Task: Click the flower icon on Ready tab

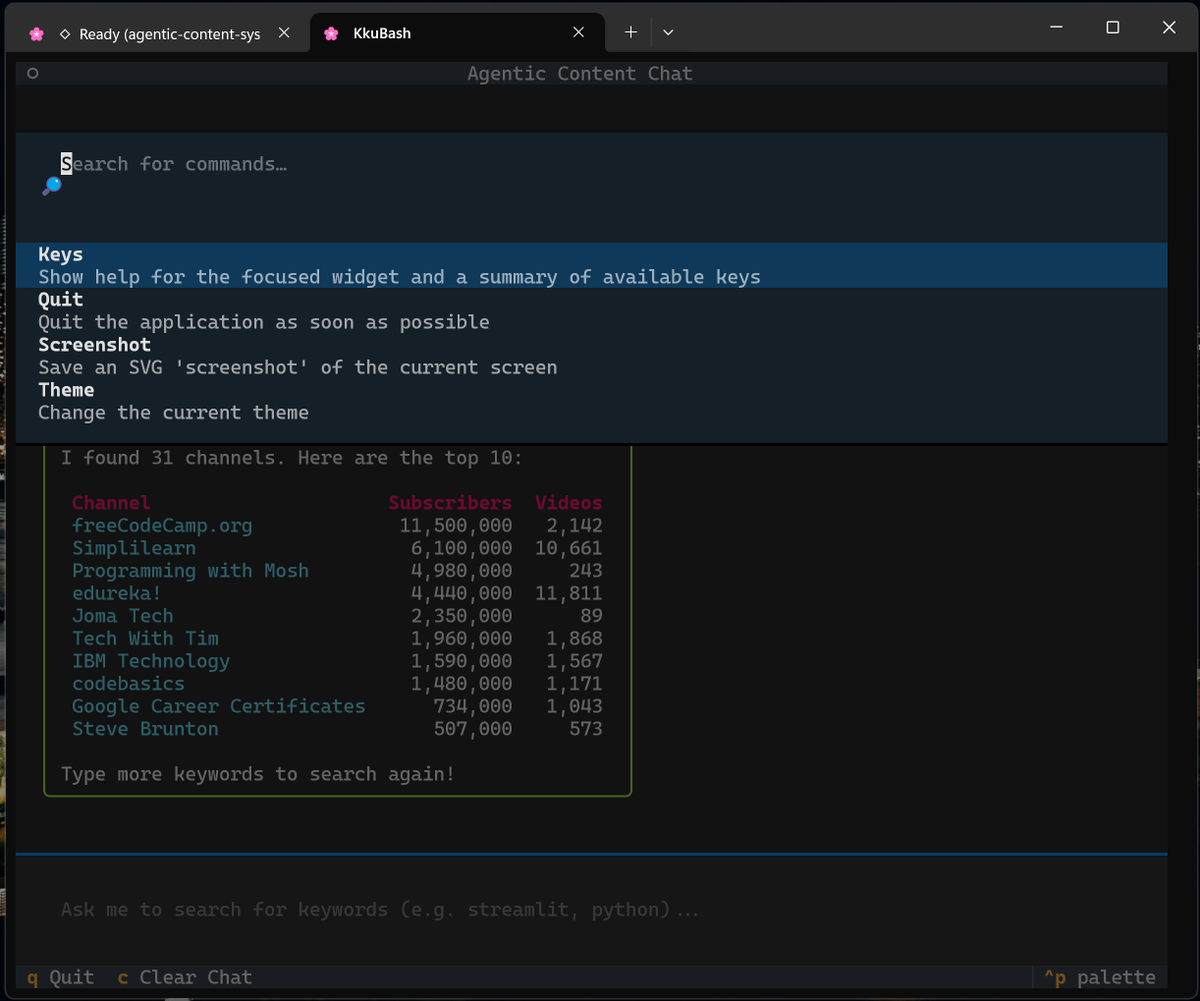Action: pyautogui.click(x=37, y=33)
